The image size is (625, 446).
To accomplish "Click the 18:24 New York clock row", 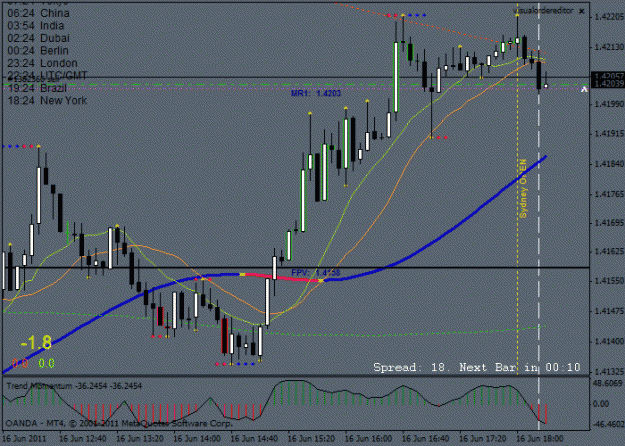I will 47,100.
